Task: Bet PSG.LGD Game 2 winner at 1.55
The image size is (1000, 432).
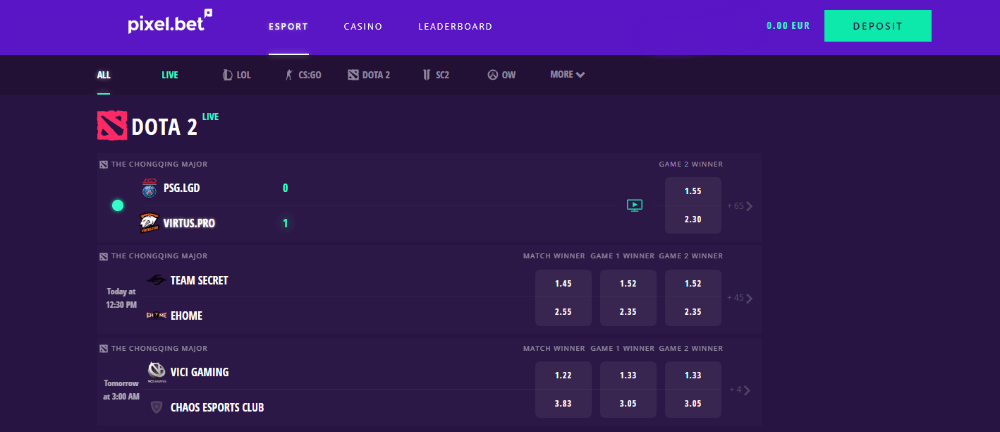Action: click(x=693, y=191)
